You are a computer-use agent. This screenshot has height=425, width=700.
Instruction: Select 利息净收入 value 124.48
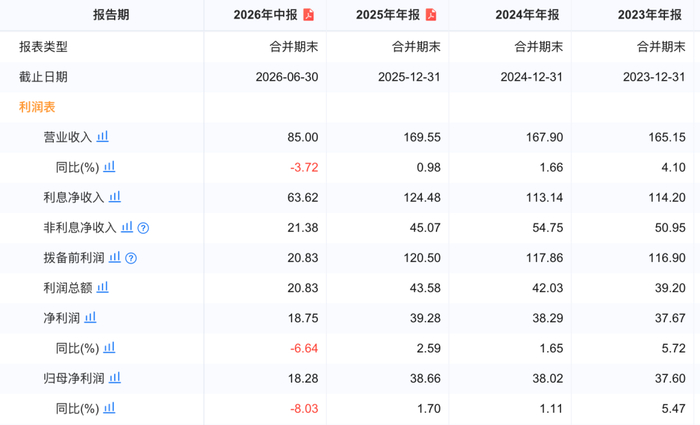pos(422,197)
